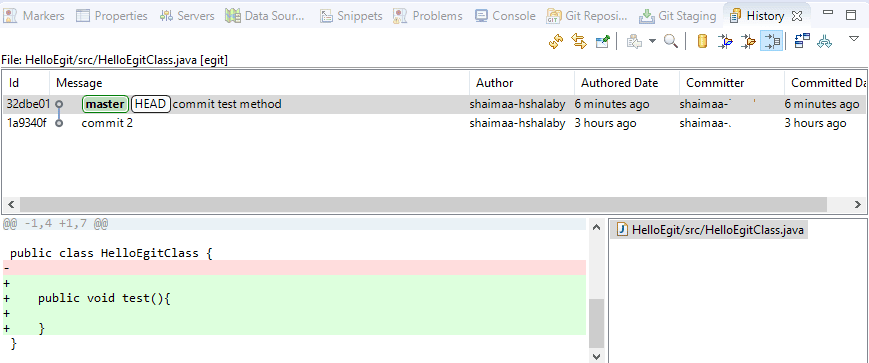Click author shaimaa-hshalaby of commit test method
The image size is (869, 363).
pyautogui.click(x=517, y=104)
